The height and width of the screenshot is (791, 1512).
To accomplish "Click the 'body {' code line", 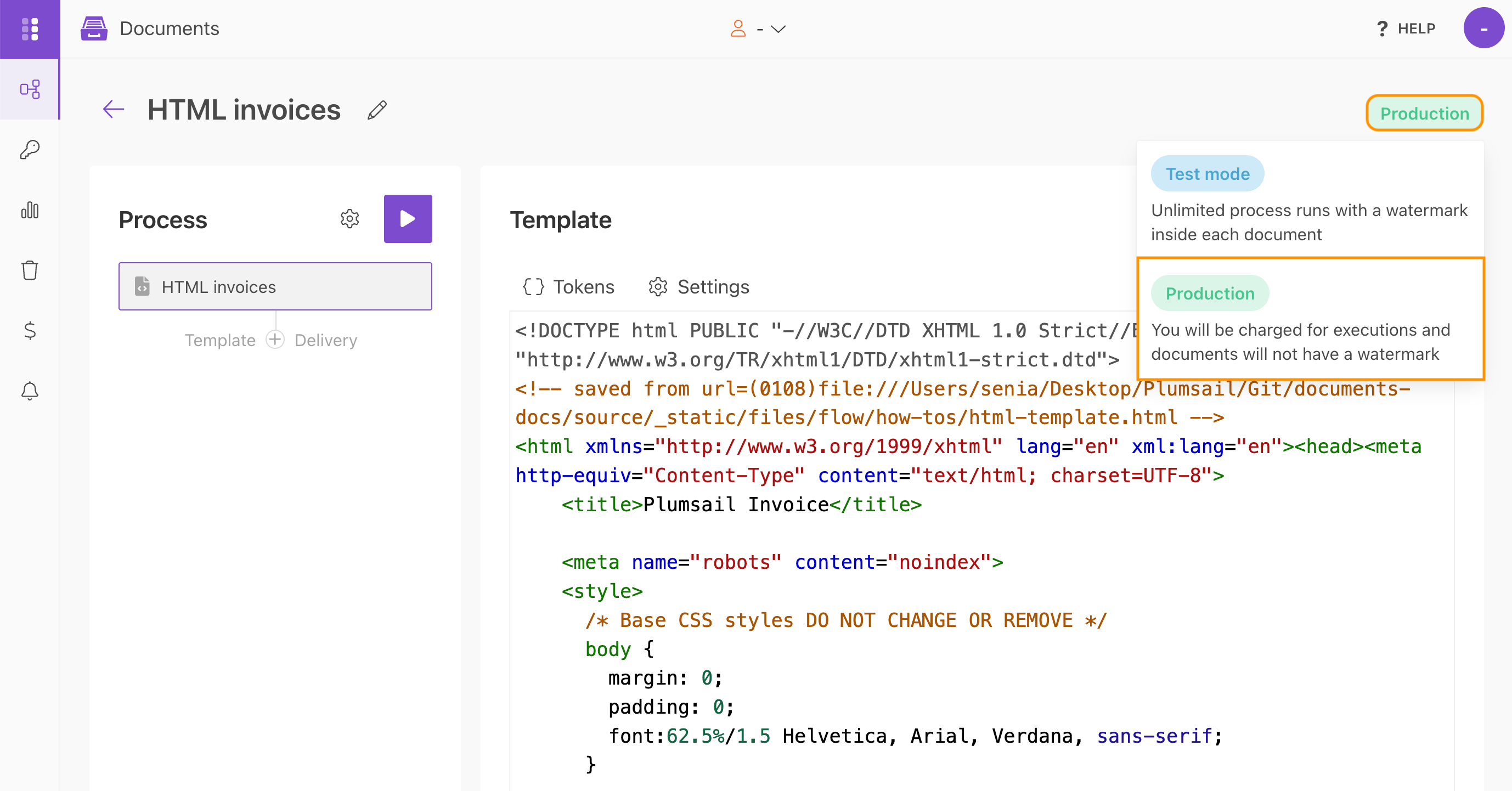I will [619, 648].
